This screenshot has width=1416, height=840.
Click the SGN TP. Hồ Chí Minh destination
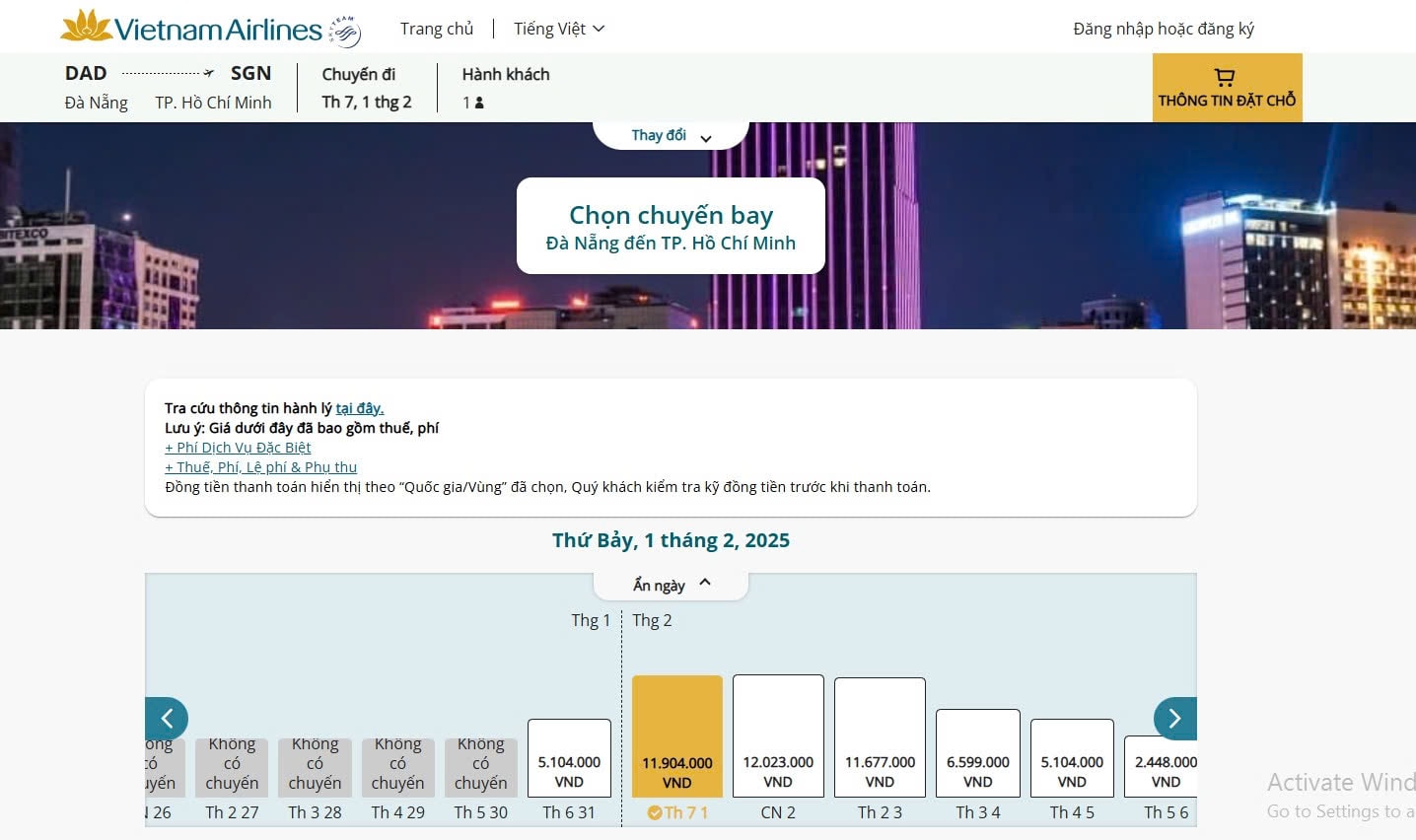click(213, 88)
